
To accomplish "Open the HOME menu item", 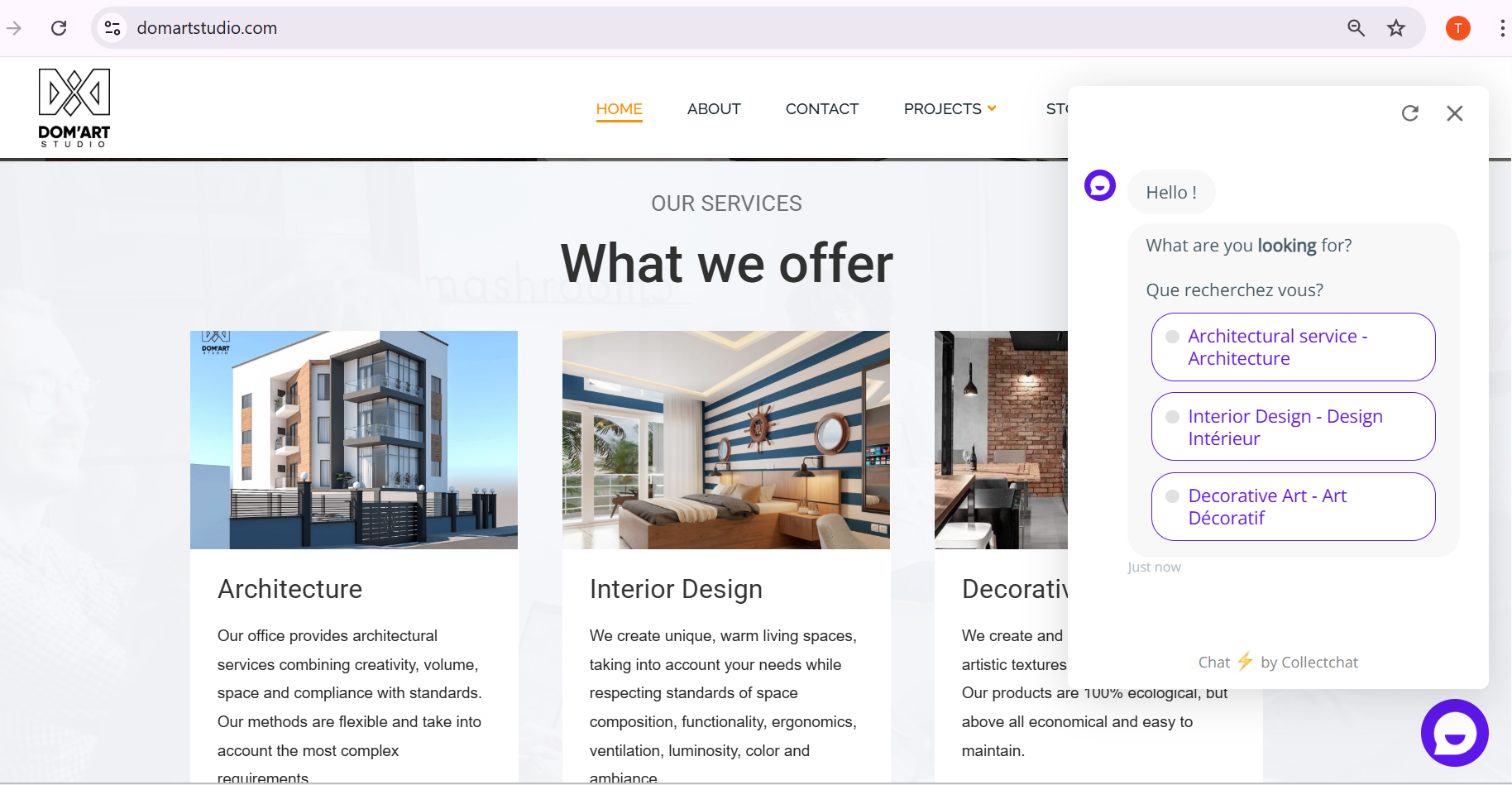I will click(620, 109).
